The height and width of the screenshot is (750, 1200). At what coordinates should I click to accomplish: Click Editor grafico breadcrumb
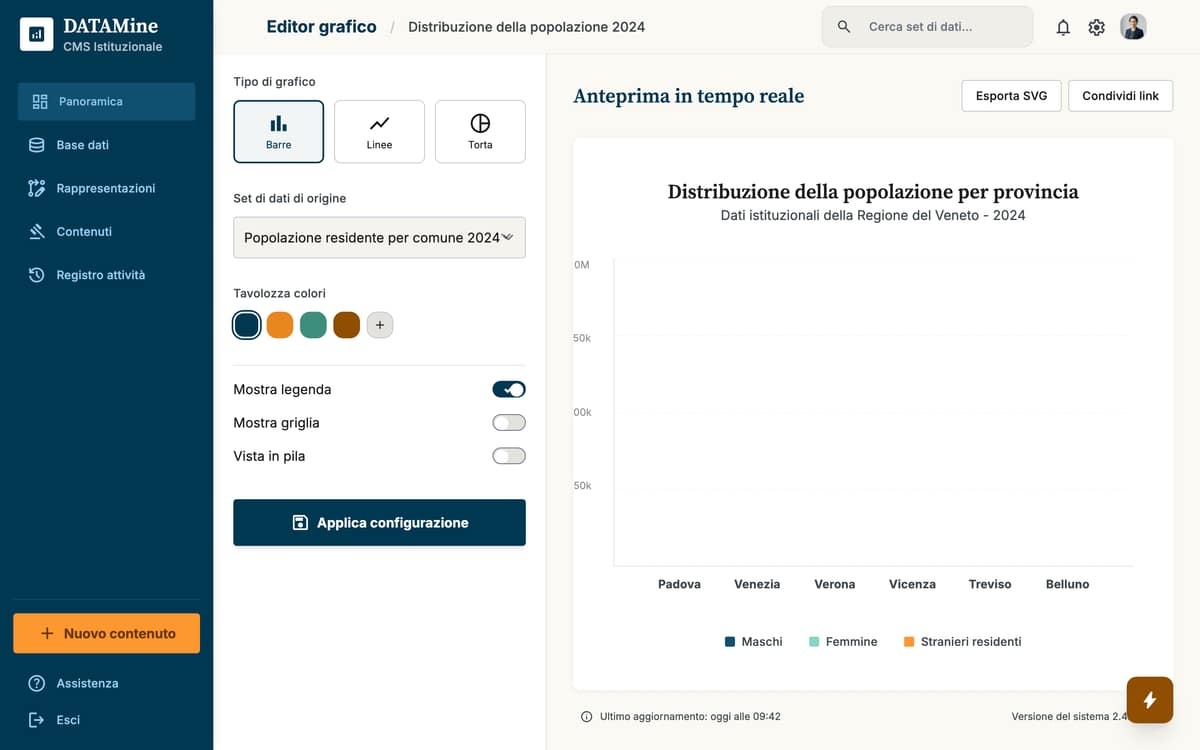(321, 27)
